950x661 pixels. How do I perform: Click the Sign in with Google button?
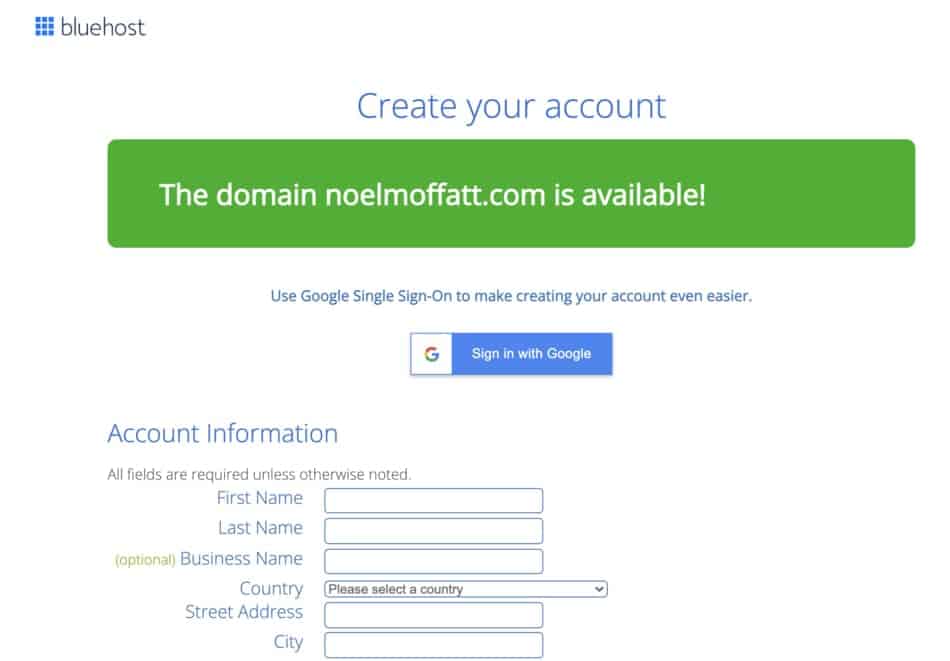pyautogui.click(x=511, y=354)
